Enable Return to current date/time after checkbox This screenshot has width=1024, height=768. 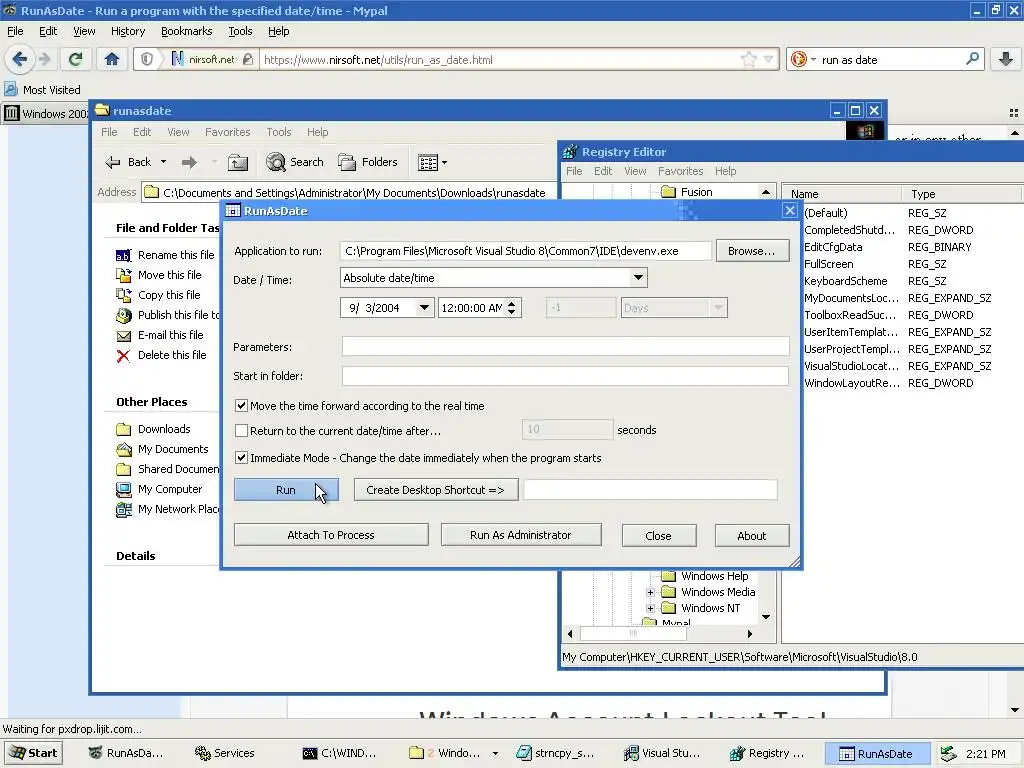pyautogui.click(x=241, y=430)
